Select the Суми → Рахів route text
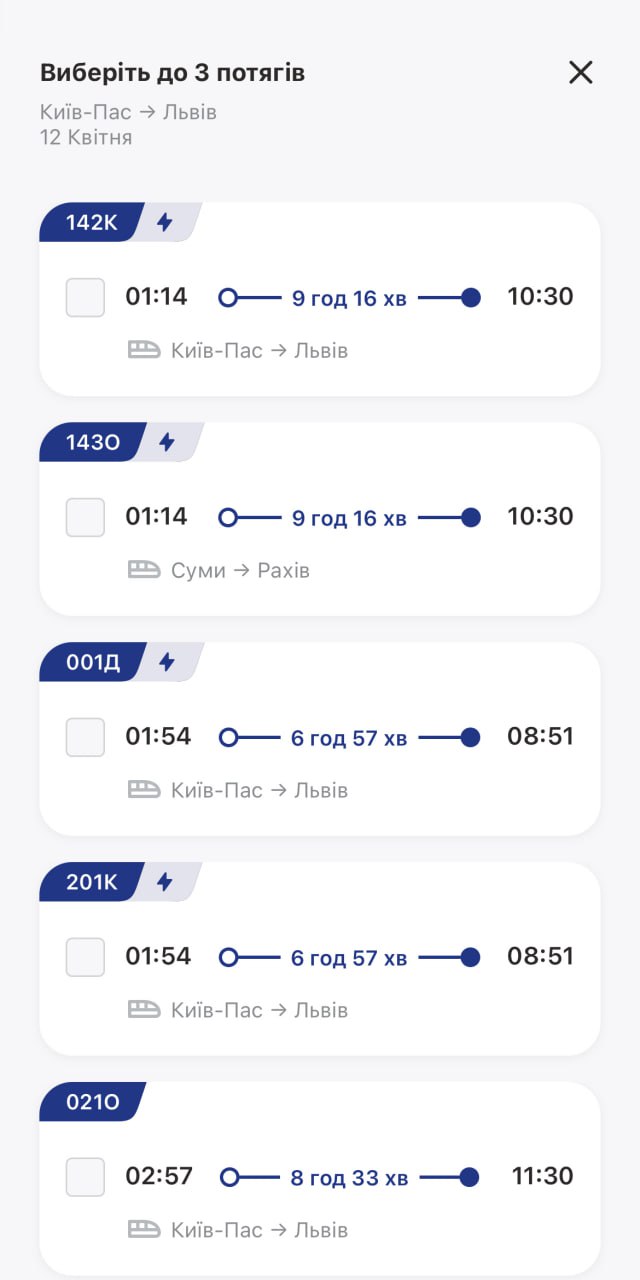The height and width of the screenshot is (1280, 640). pyautogui.click(x=240, y=570)
